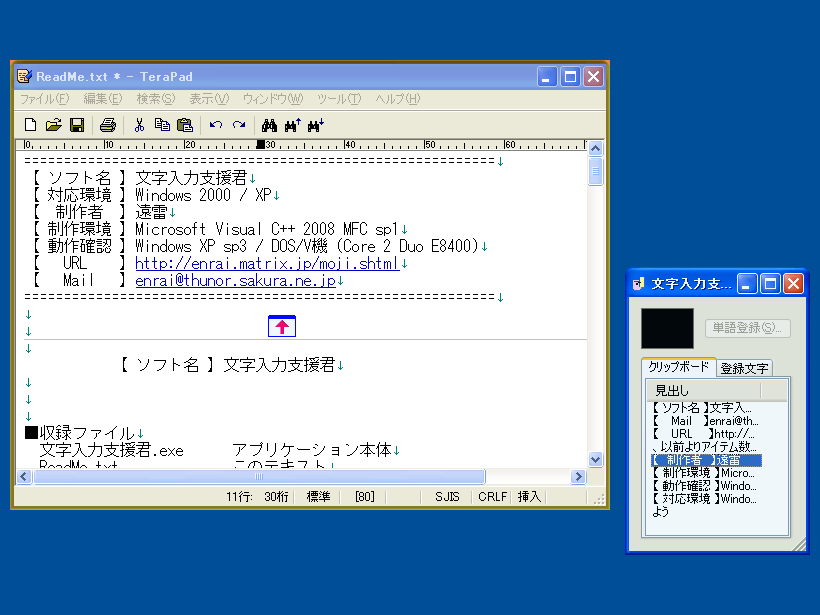820x615 pixels.
Task: Select the 【対応環境】Windo... clipboard item
Action: click(x=704, y=499)
